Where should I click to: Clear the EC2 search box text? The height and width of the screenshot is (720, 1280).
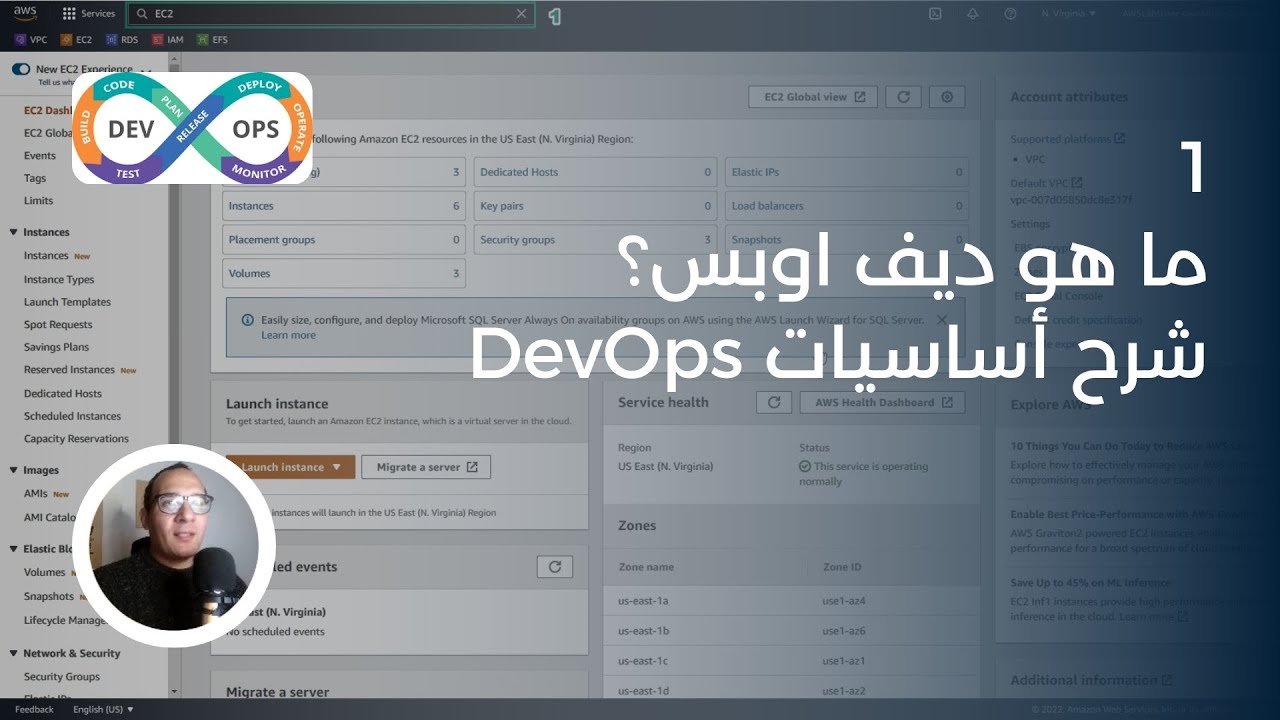[521, 14]
